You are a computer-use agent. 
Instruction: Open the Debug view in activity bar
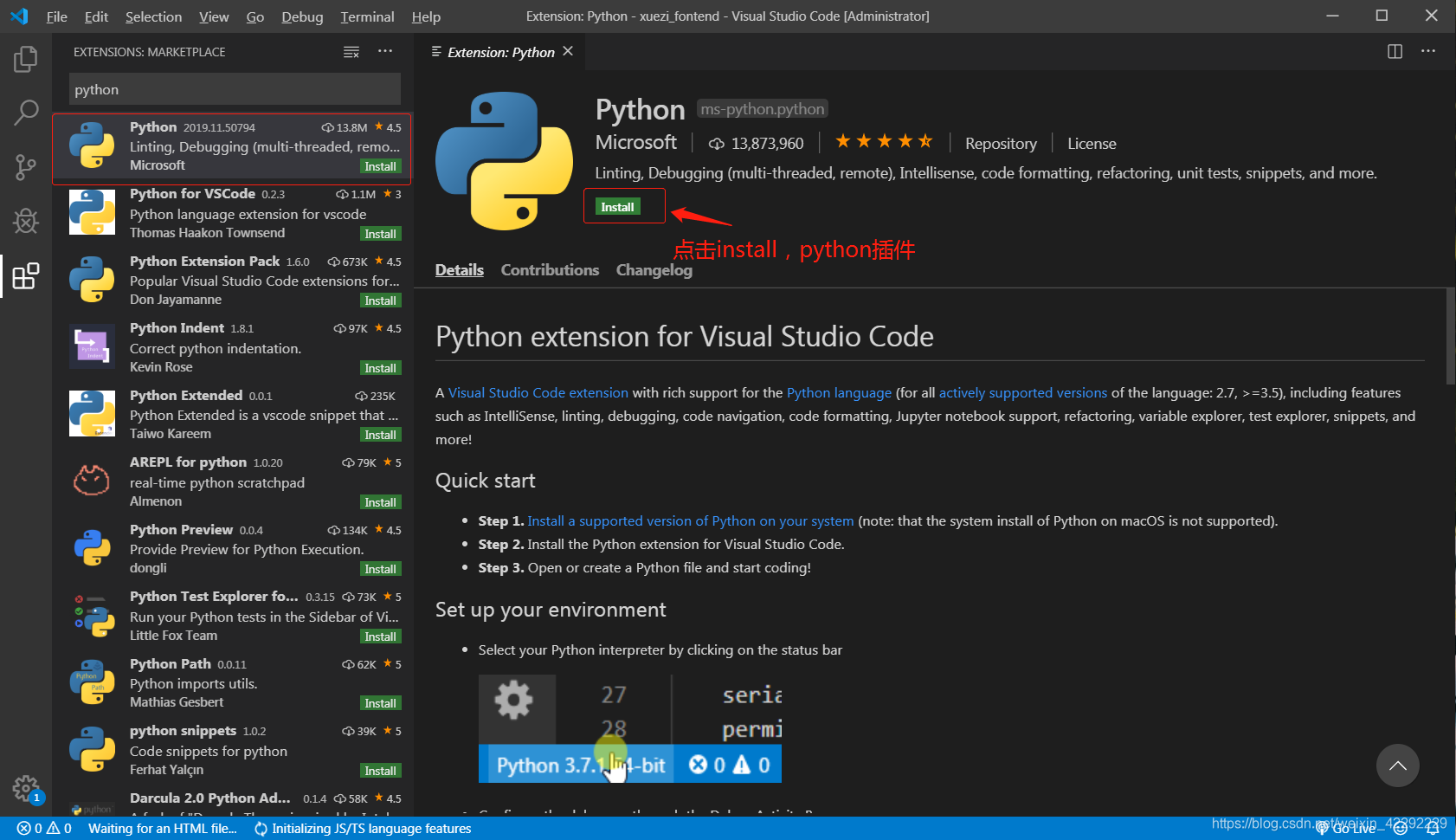tap(26, 221)
